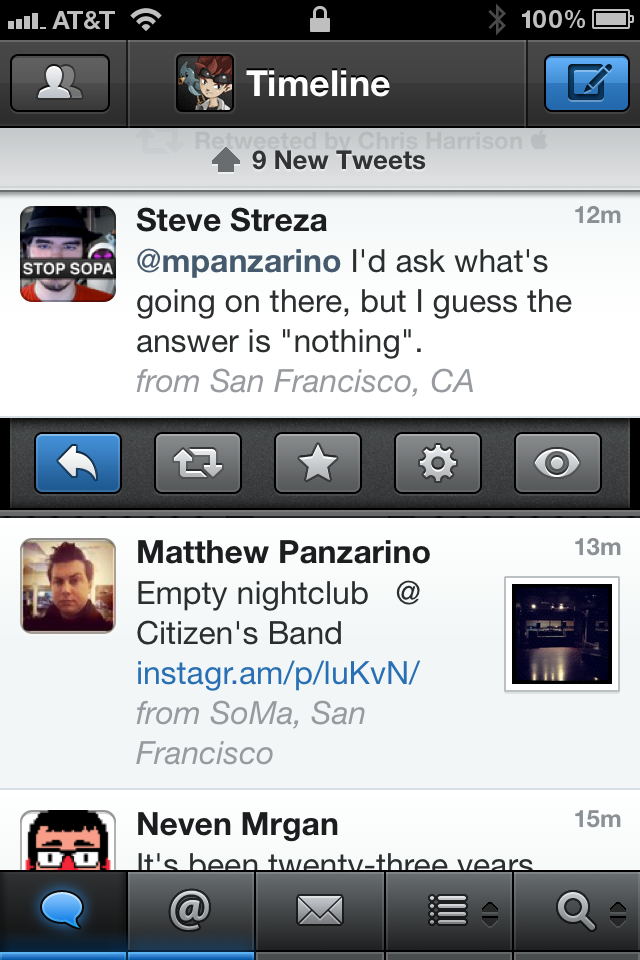Open the nightclub photo thumbnail
This screenshot has width=640, height=960.
[562, 633]
